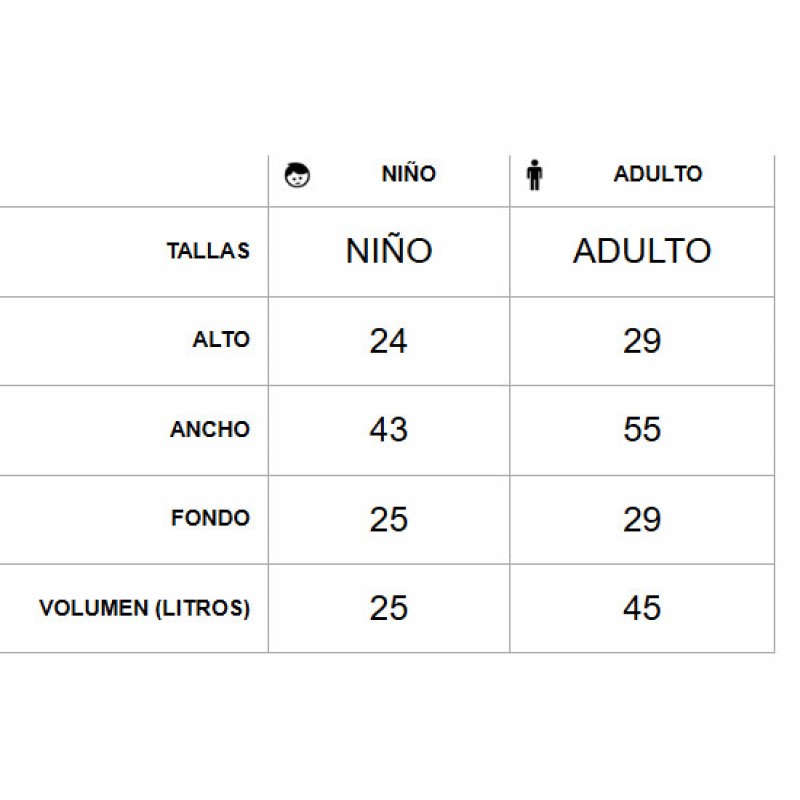Image resolution: width=800 pixels, height=800 pixels.
Task: Click the ALTO value 24 for niño
Action: pyautogui.click(x=388, y=341)
